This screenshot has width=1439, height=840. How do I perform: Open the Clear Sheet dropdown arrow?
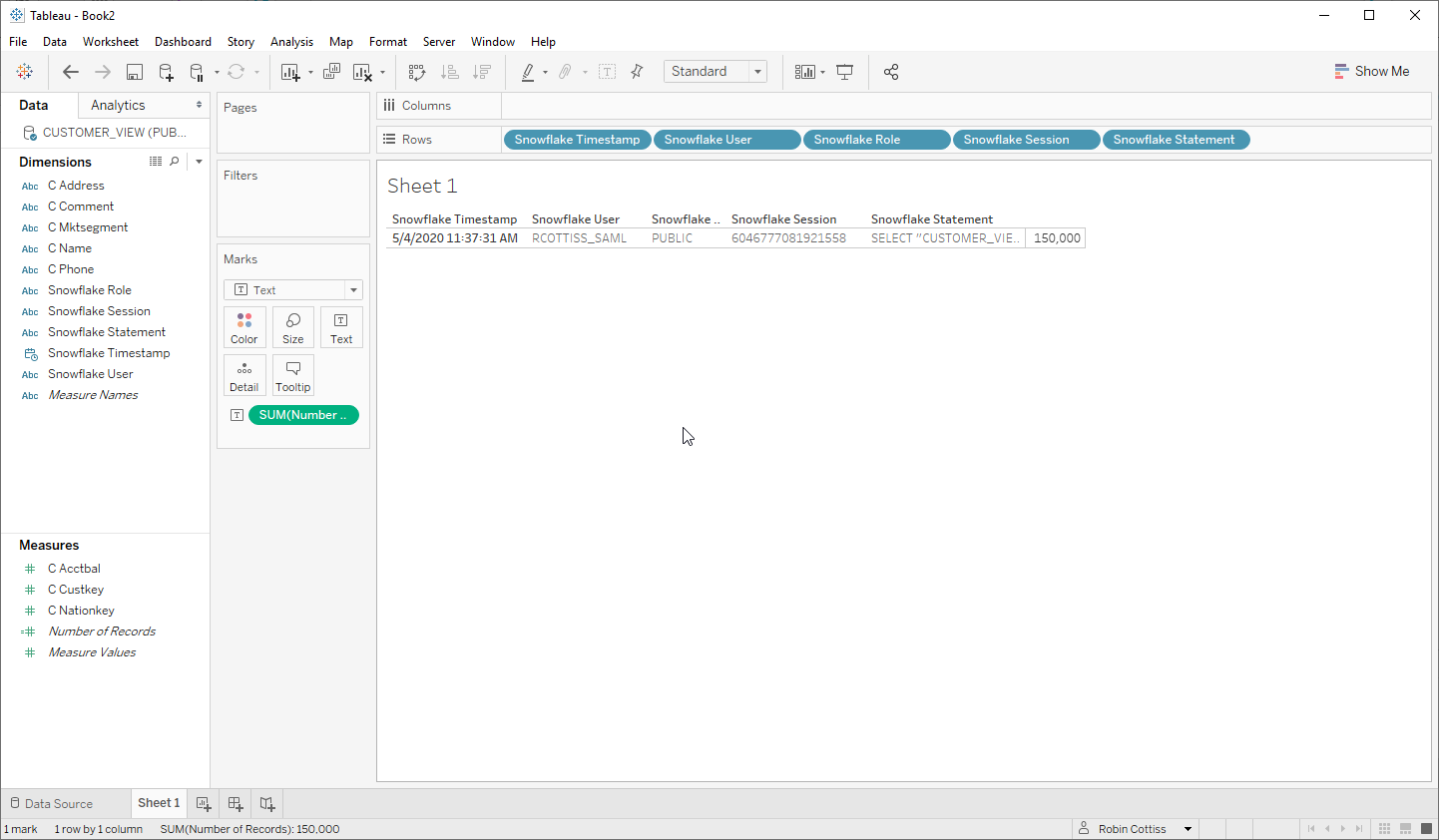point(382,72)
